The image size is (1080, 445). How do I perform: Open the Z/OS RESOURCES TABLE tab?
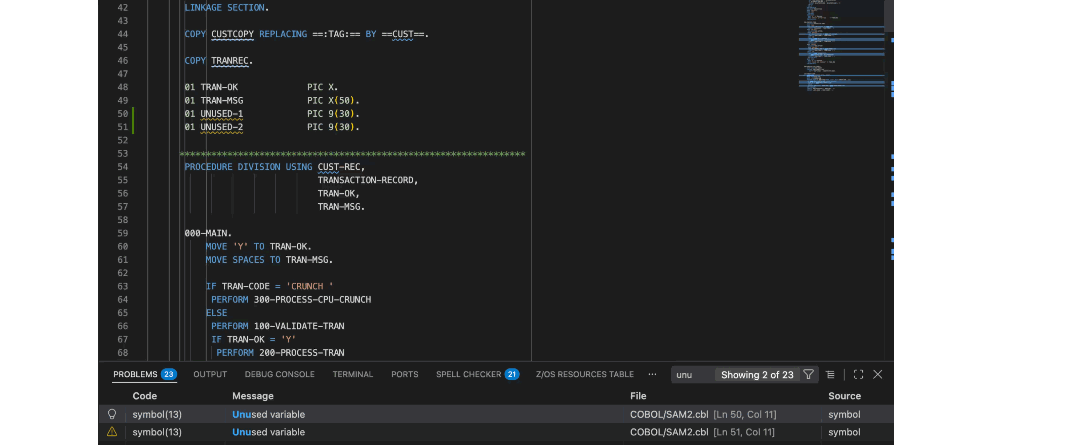[585, 375]
